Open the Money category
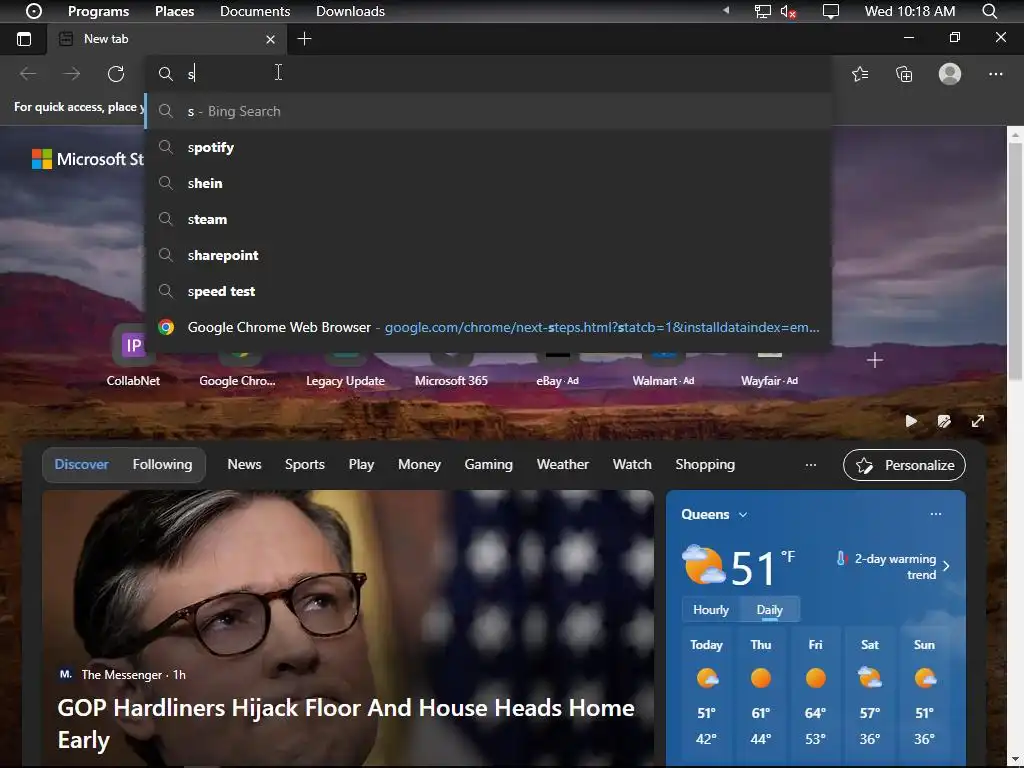1024x768 pixels. click(419, 464)
